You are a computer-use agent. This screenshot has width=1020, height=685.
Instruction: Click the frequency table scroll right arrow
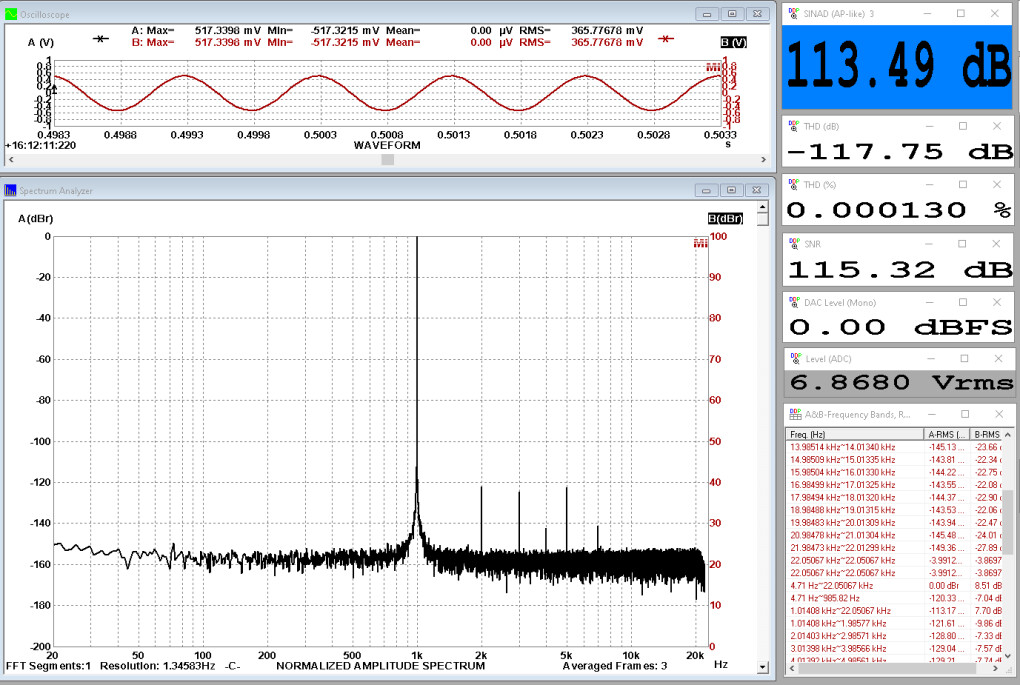click(997, 668)
